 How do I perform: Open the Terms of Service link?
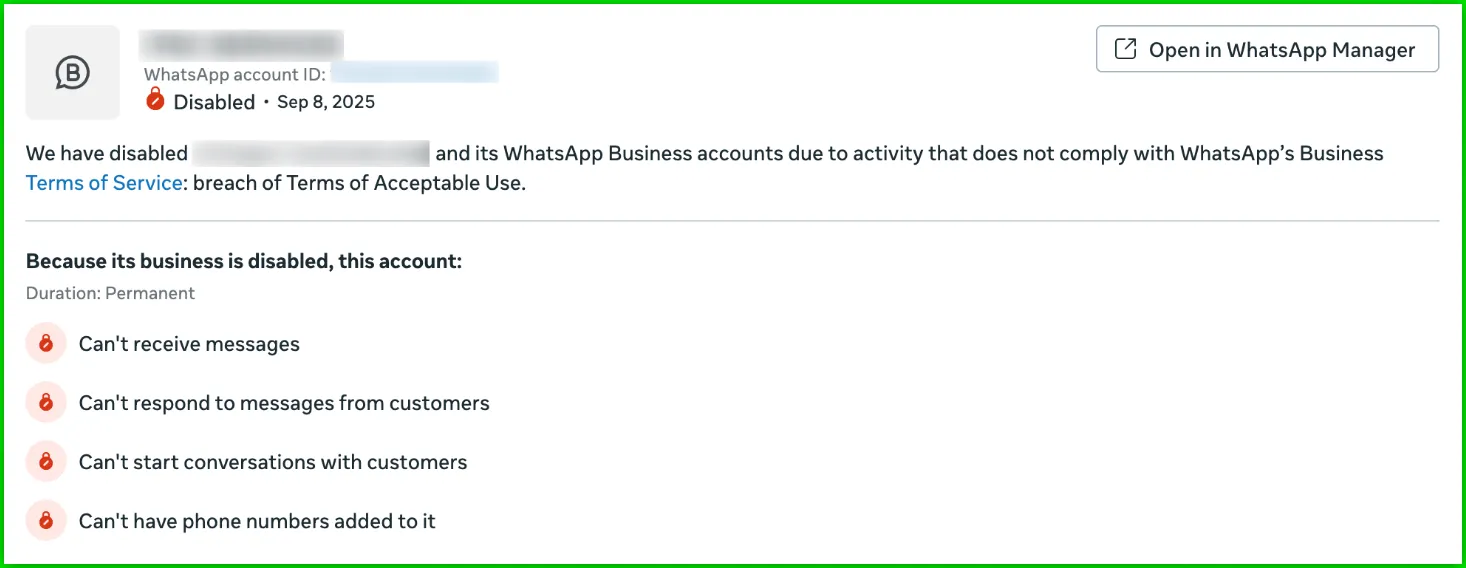[104, 183]
